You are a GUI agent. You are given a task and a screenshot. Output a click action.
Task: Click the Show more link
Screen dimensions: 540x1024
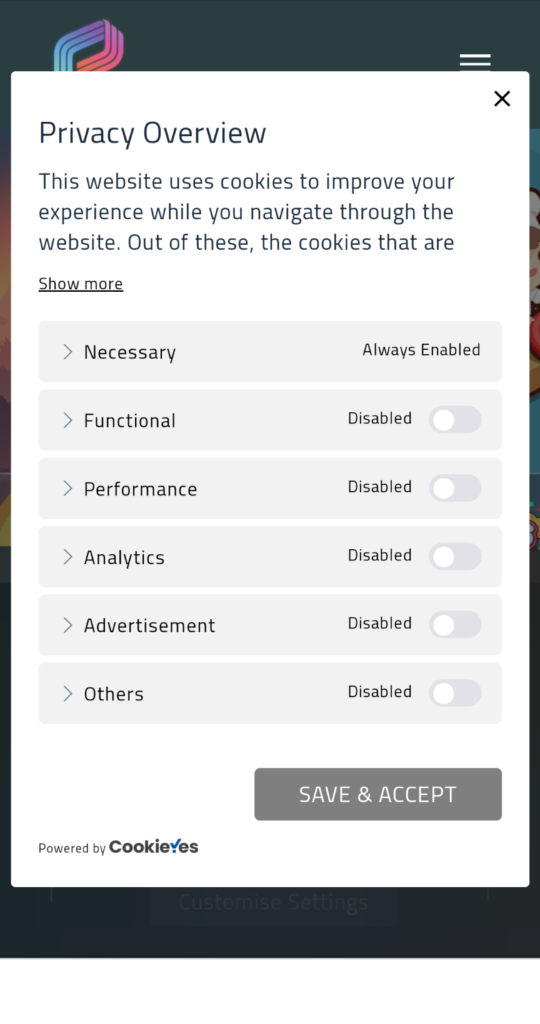(x=80, y=283)
